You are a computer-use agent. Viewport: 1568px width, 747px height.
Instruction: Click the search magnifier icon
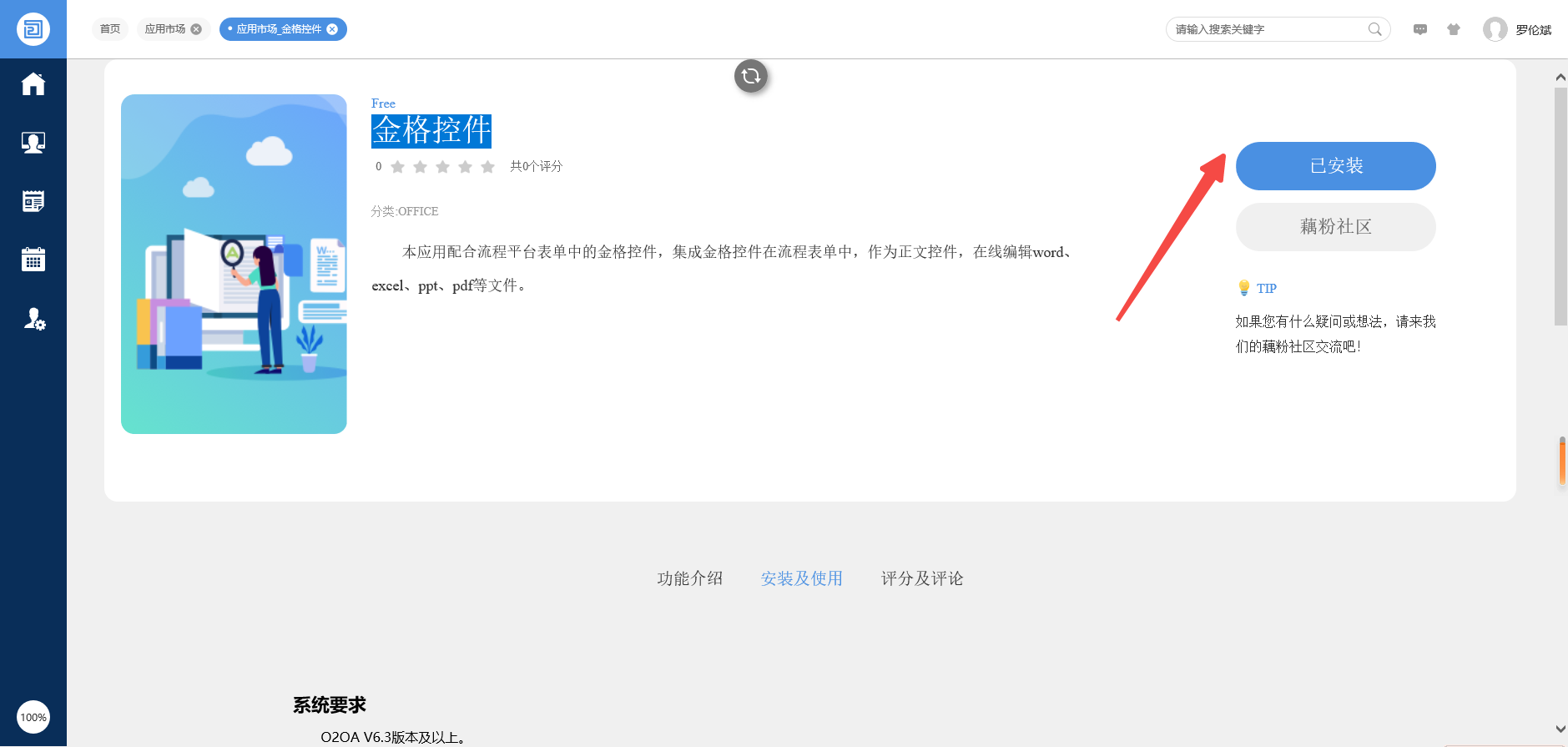[x=1375, y=29]
